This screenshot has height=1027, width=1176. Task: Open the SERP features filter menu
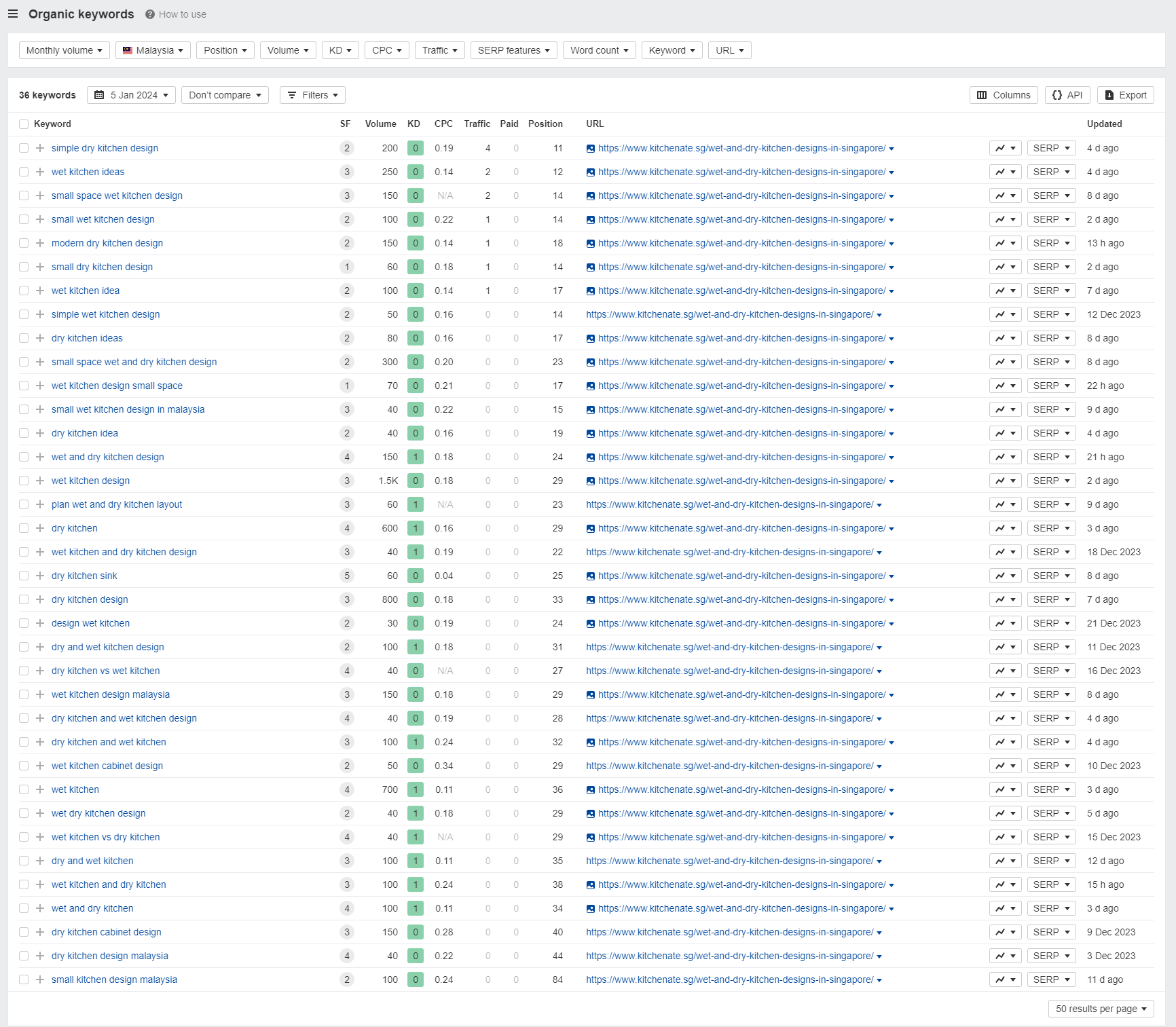click(513, 50)
